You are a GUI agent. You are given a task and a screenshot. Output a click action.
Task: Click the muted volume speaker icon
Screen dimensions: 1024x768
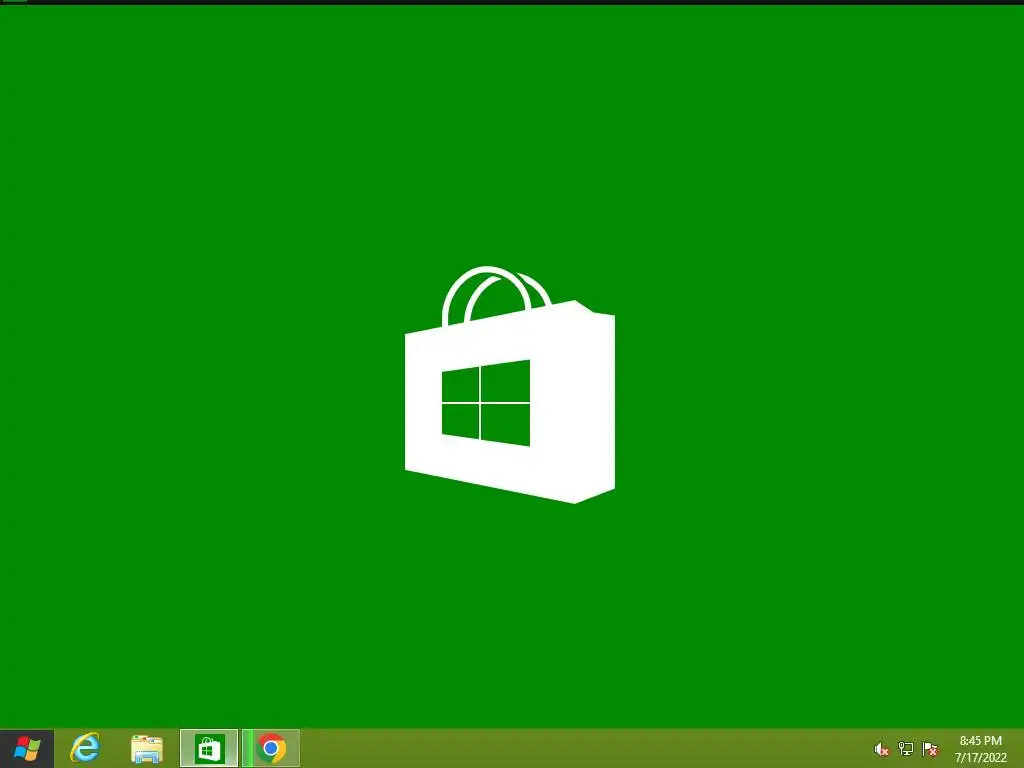[882, 749]
